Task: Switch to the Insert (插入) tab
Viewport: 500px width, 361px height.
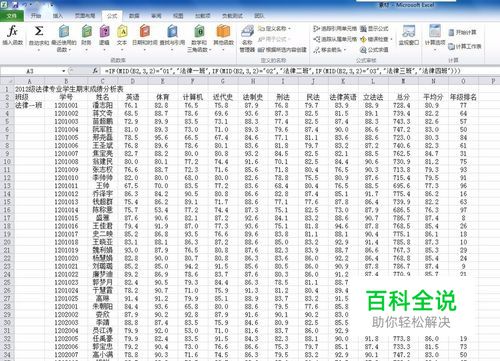Action: (58, 16)
